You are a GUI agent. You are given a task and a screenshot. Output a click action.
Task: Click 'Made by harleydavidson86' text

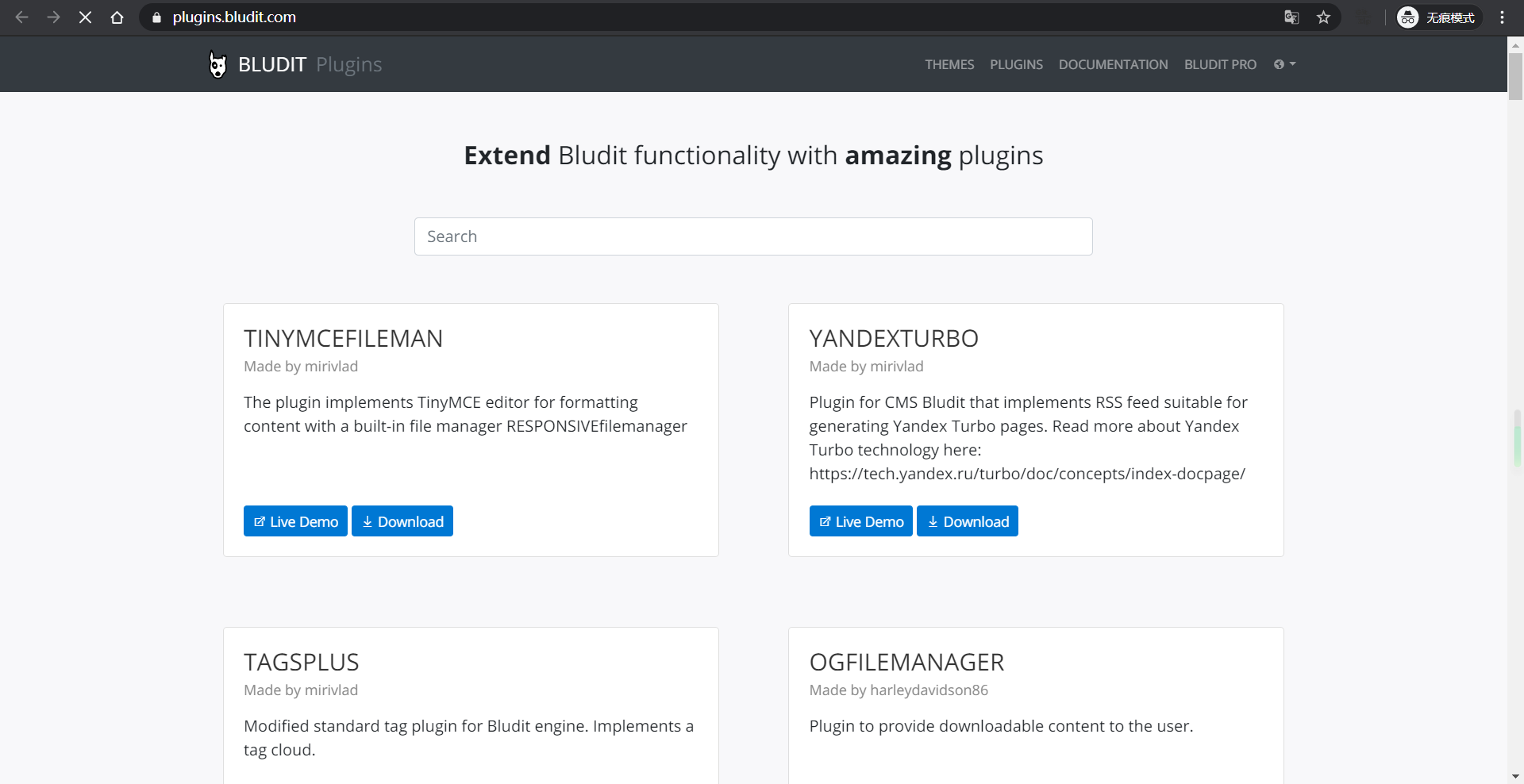coord(899,690)
